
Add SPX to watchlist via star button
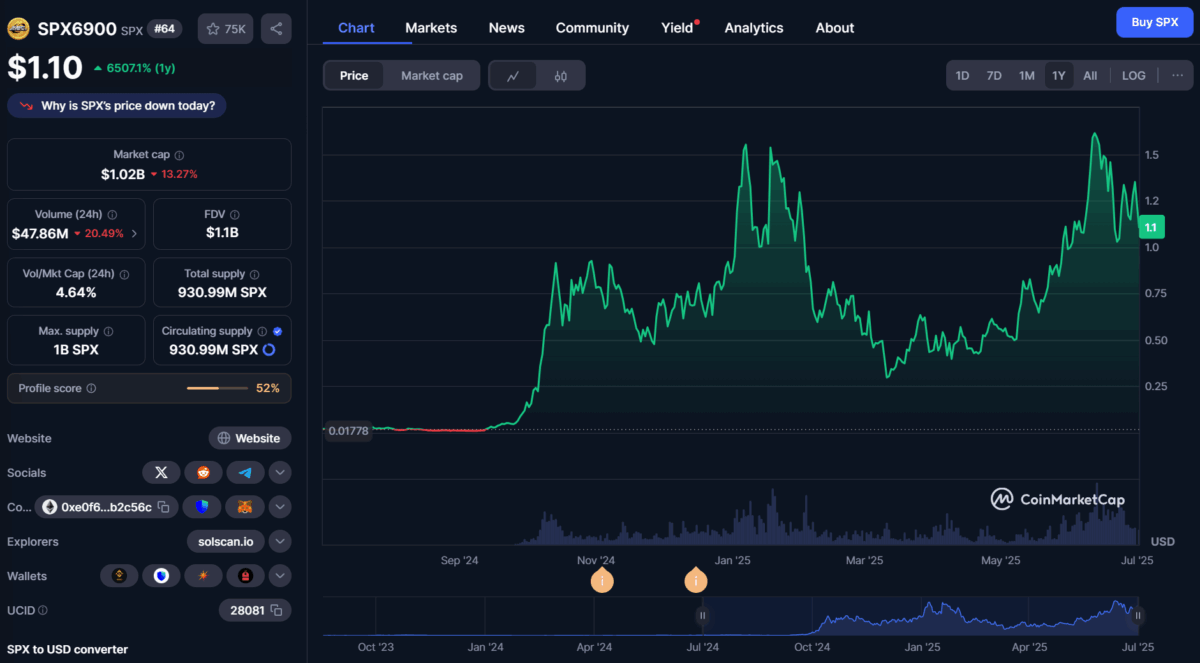[225, 29]
